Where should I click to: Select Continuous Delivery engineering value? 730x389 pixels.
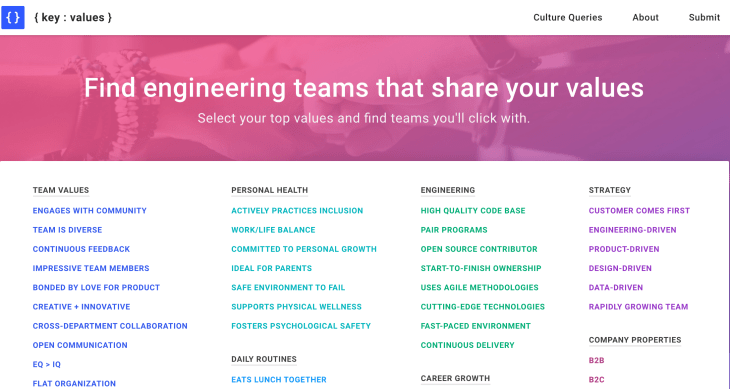467,345
